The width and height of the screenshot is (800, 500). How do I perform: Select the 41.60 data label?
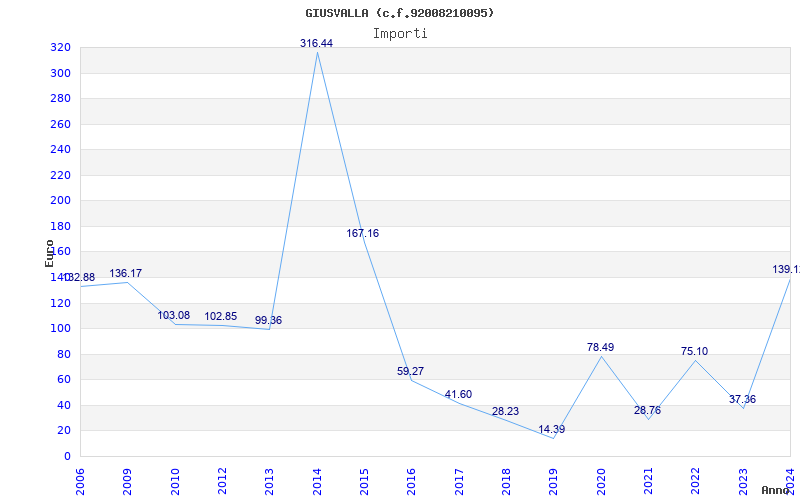(458, 394)
